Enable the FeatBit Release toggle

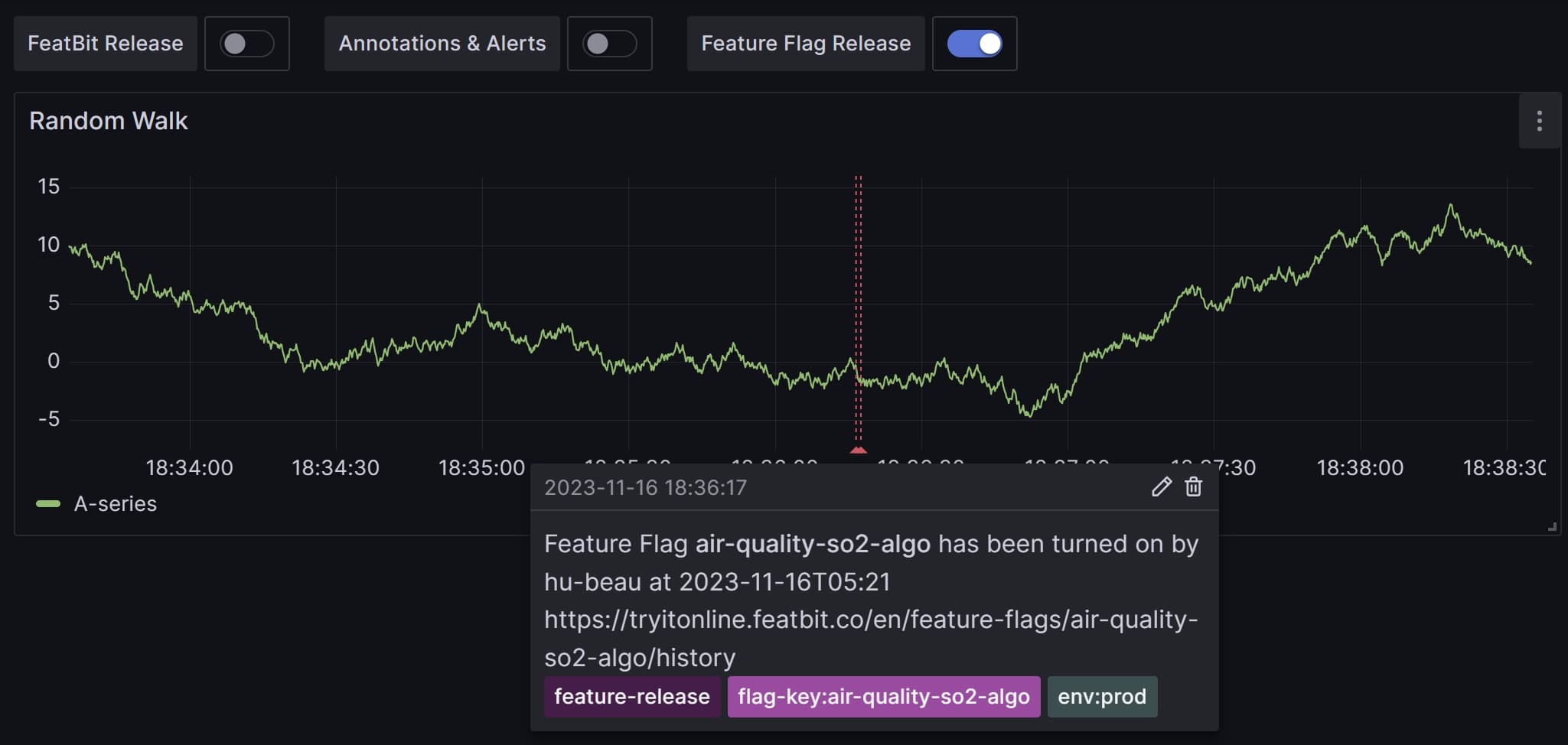[246, 44]
